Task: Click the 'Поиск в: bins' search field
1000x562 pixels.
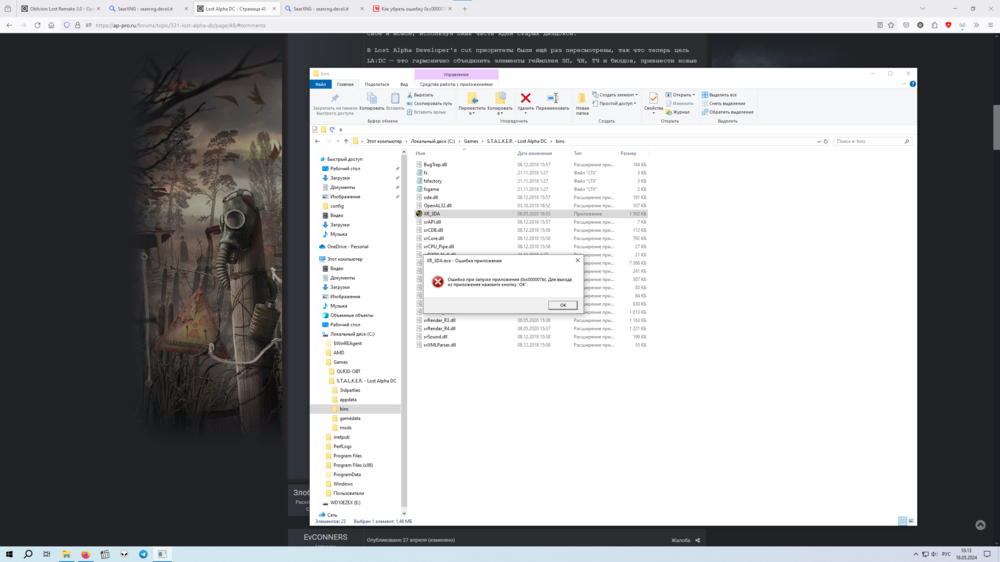Action: [x=870, y=141]
